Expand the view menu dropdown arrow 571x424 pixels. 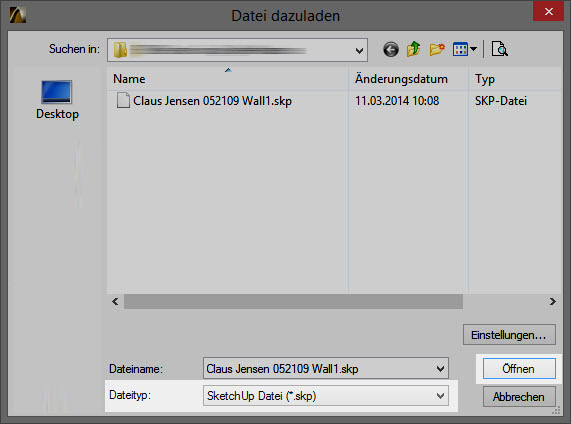[x=473, y=49]
